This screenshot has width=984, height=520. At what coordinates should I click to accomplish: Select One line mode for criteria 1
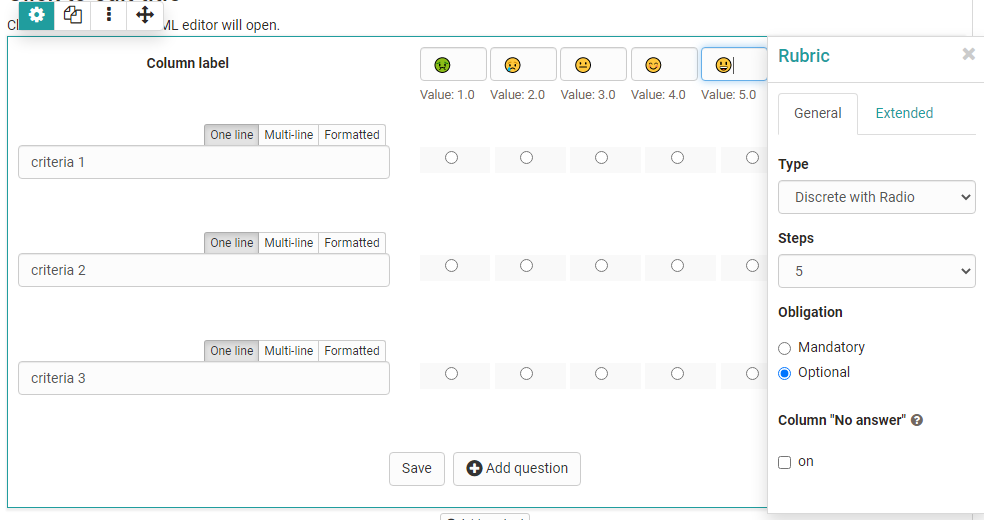point(232,135)
